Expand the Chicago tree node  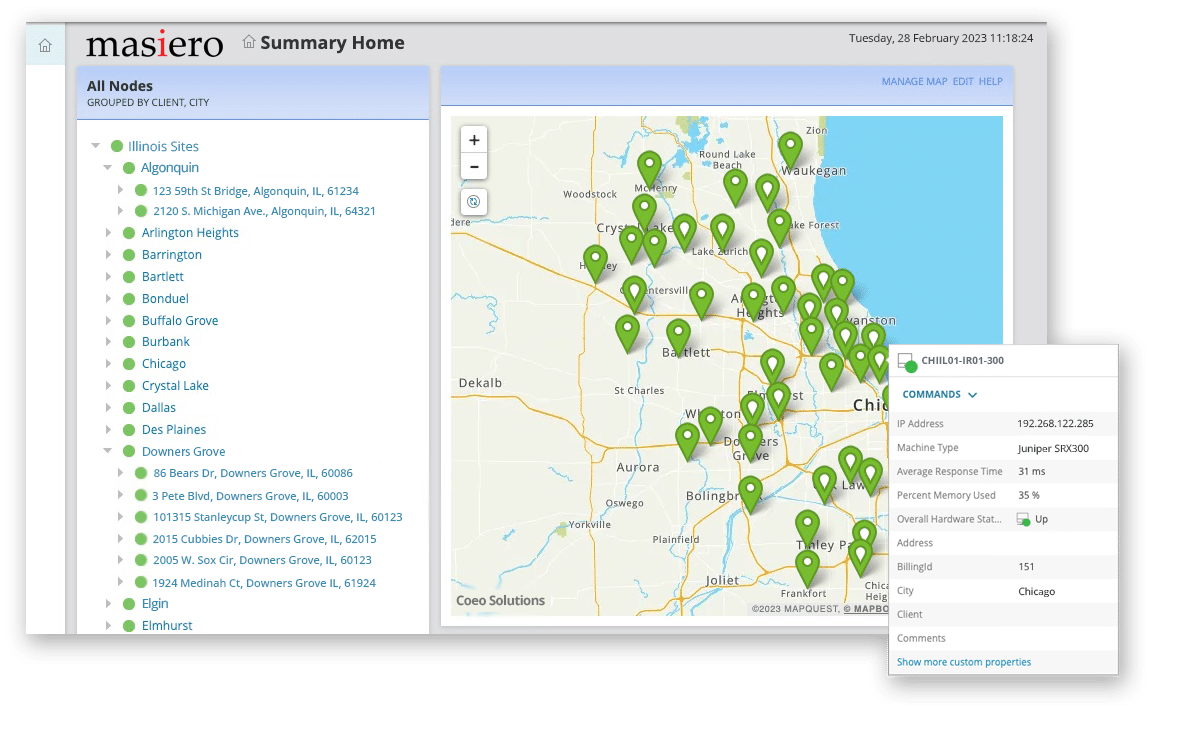pos(109,363)
